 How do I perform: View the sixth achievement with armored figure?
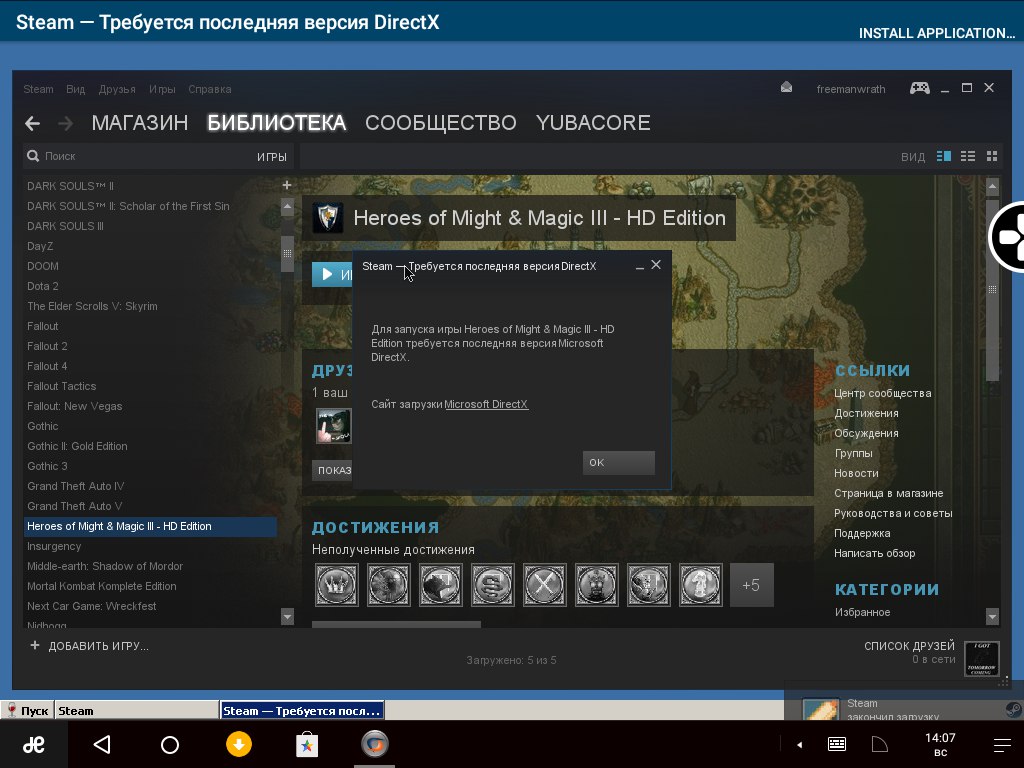point(596,584)
